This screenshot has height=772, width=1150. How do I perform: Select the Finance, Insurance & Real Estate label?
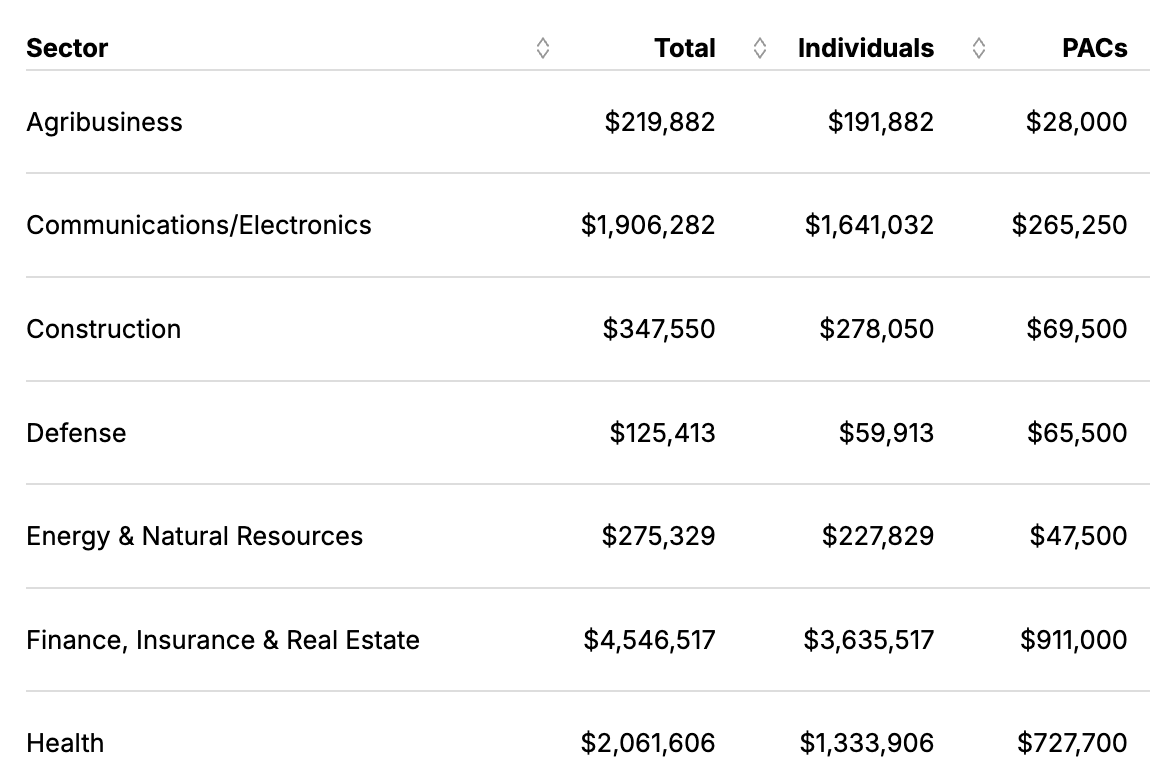[x=223, y=640]
